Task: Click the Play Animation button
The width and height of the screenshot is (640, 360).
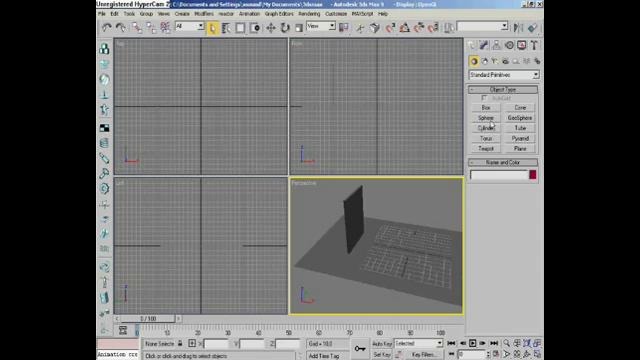Action: click(473, 344)
